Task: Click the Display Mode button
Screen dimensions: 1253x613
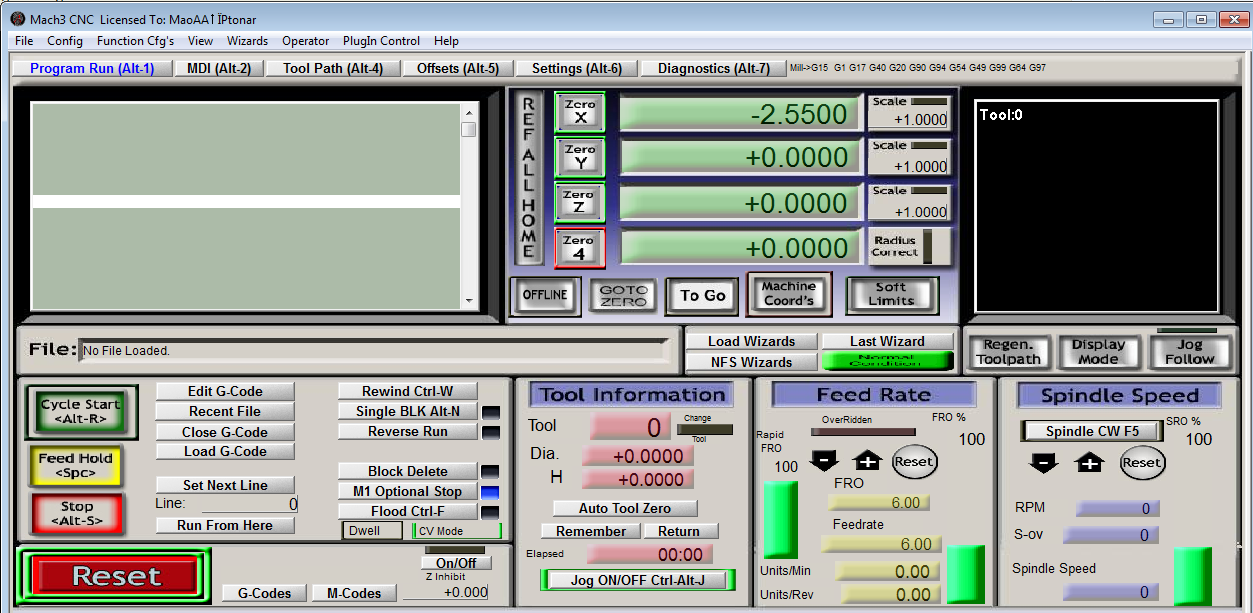Action: [1097, 352]
